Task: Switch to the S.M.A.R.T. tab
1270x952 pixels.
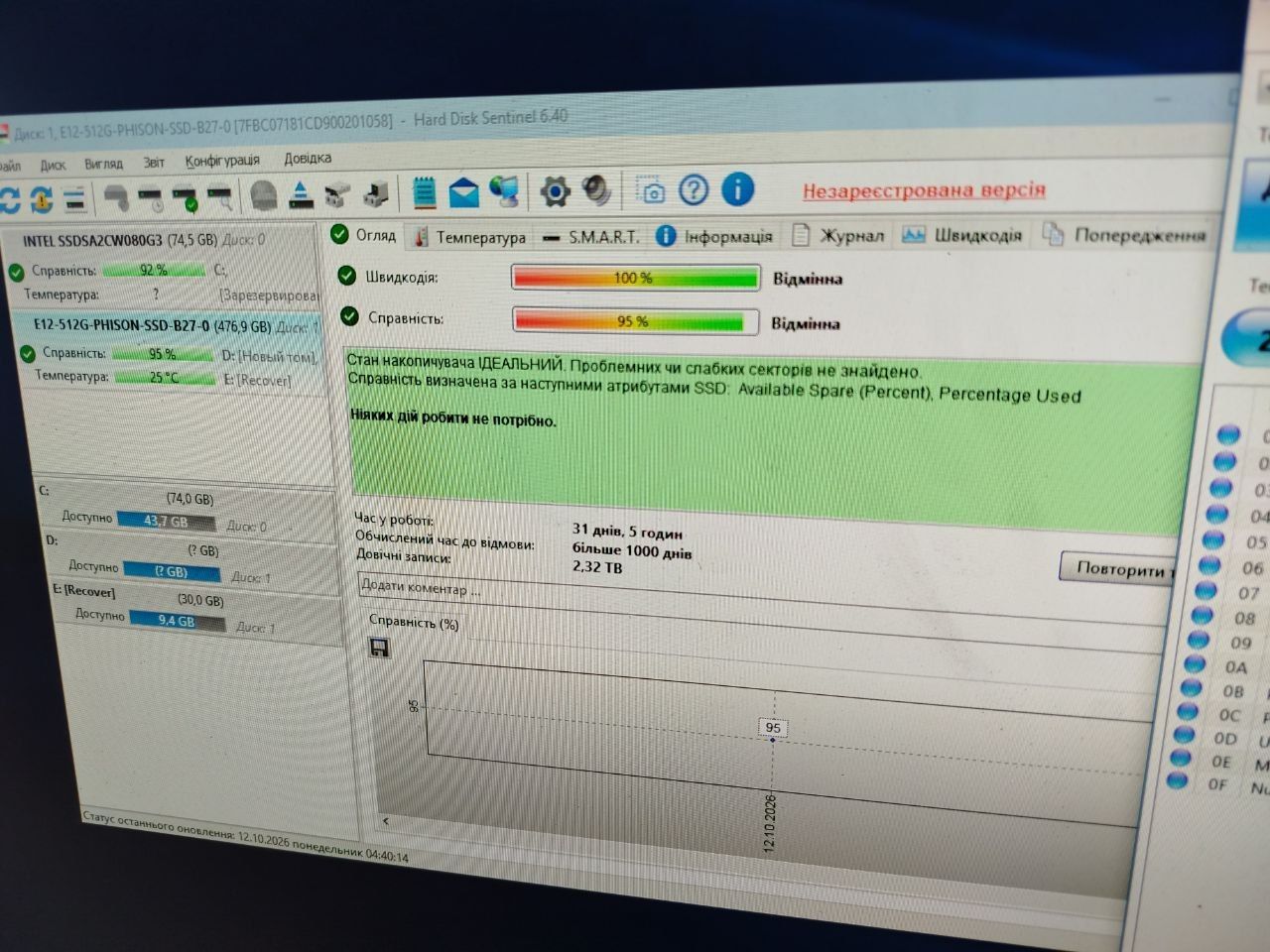Action: point(591,237)
